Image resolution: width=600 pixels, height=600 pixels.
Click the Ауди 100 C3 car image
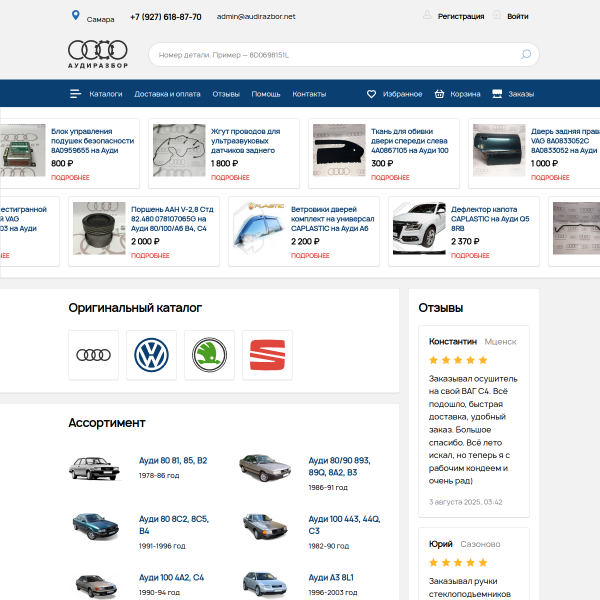tap(265, 526)
